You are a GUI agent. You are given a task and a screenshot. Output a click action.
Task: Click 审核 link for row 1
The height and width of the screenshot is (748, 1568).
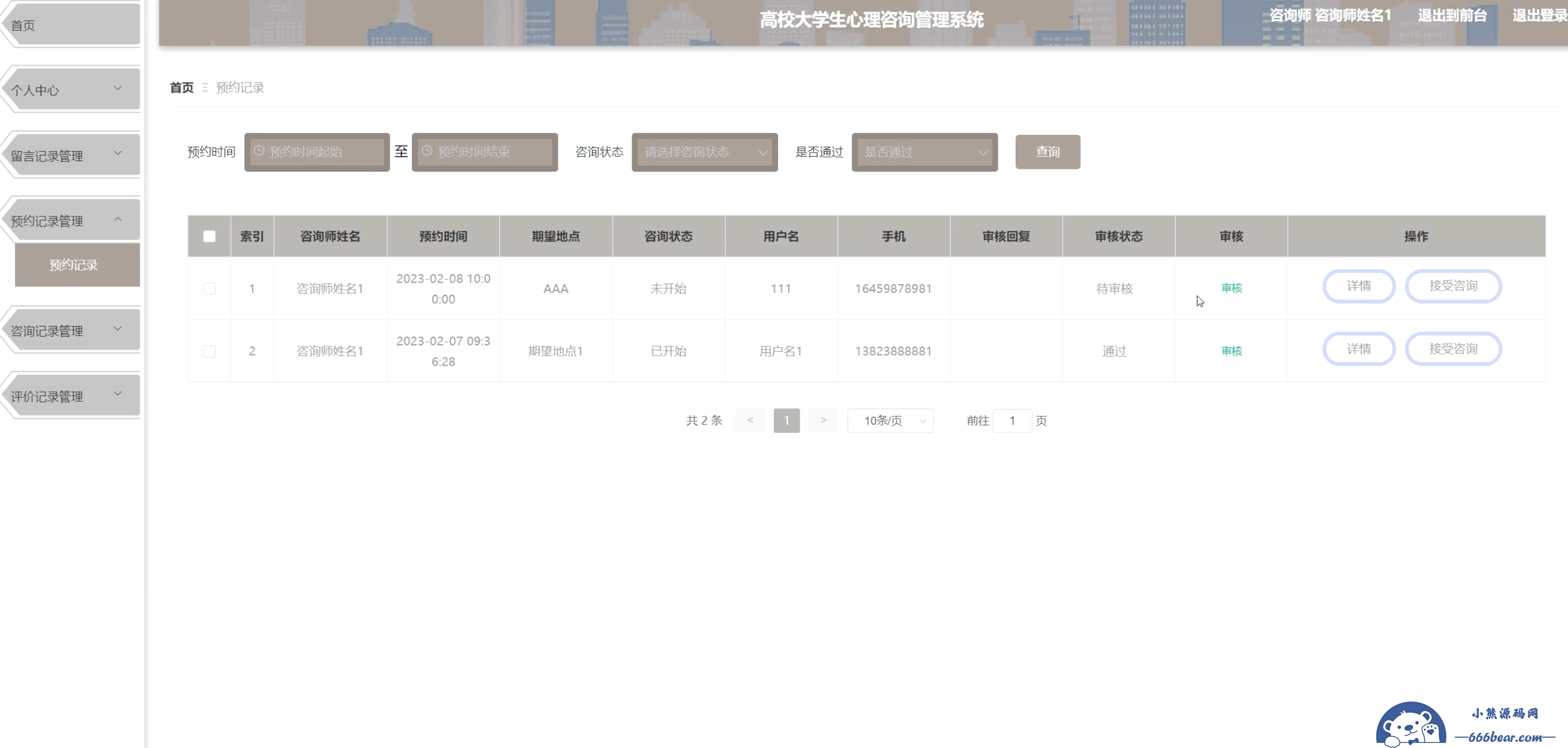click(x=1231, y=288)
